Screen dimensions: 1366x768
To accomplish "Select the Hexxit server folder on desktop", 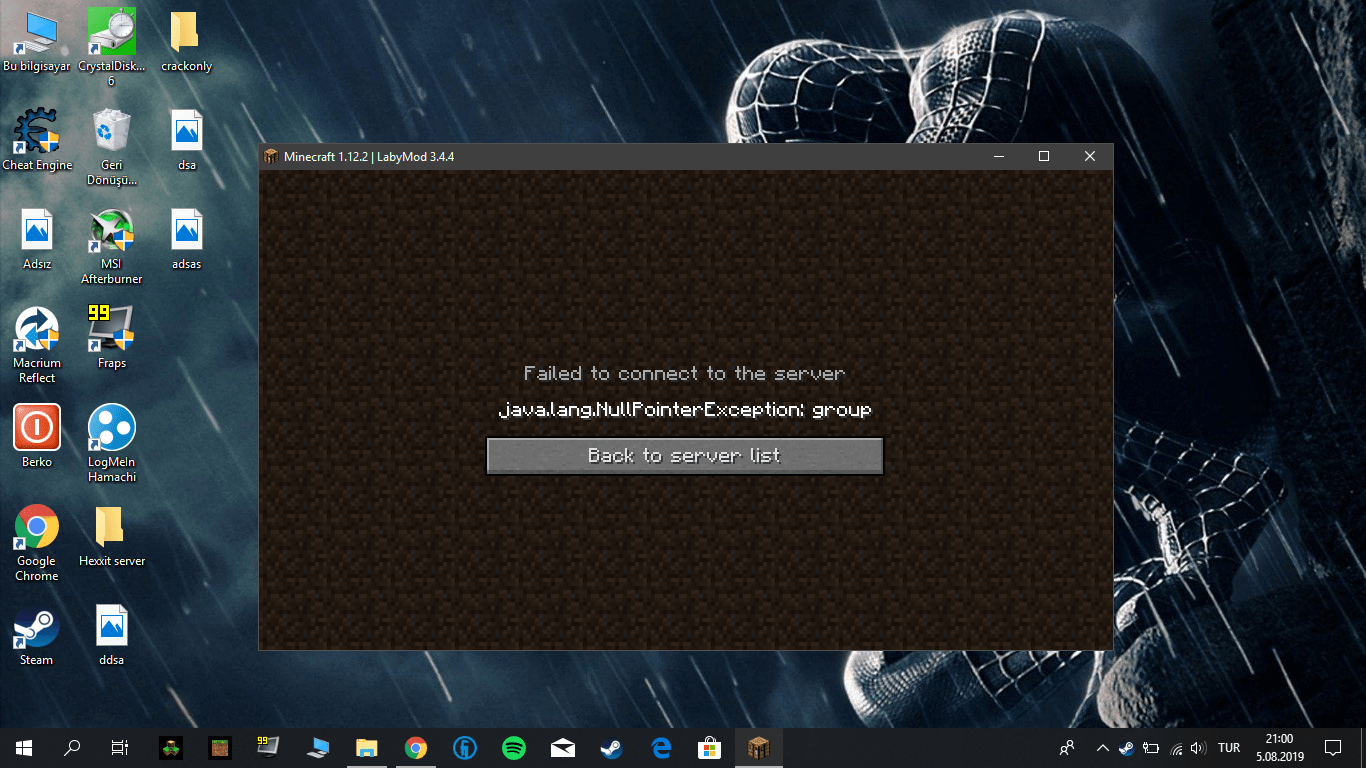I will point(112,536).
